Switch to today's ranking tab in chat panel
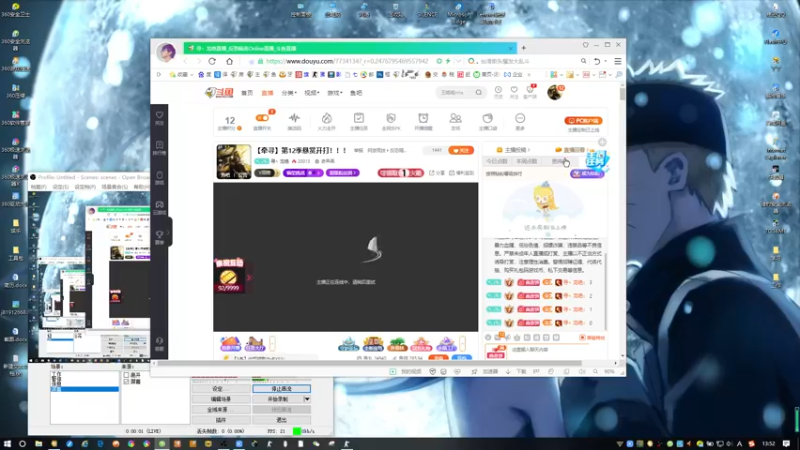 tap(496, 161)
